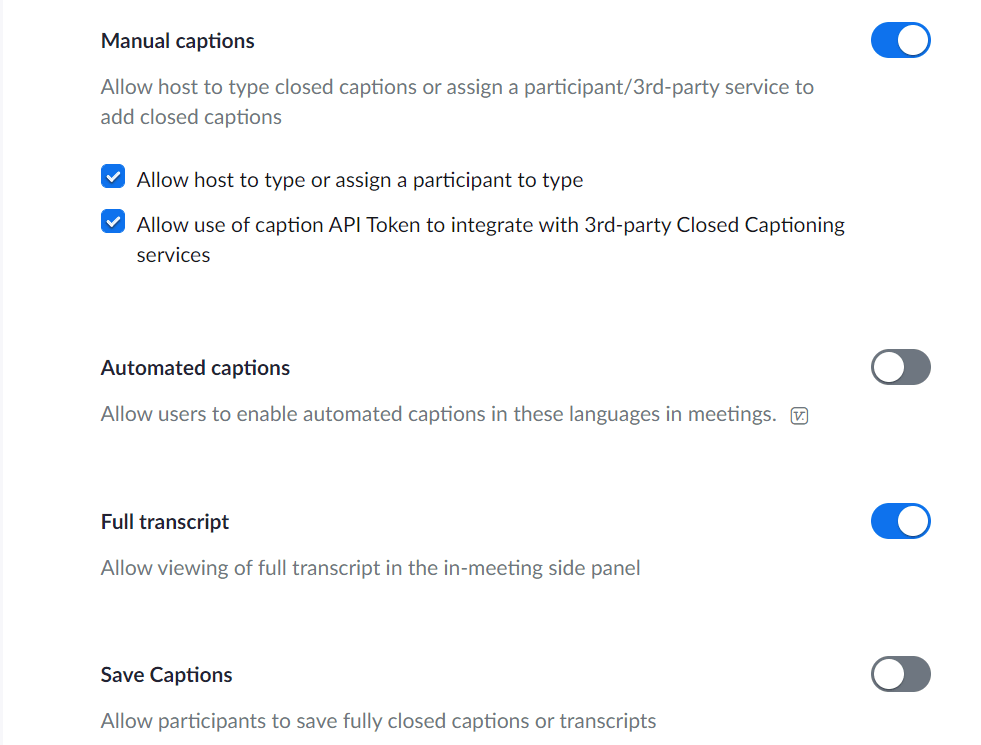Click 'Allow viewing of full transcript' description
This screenshot has height=745, width=981.
(x=370, y=568)
